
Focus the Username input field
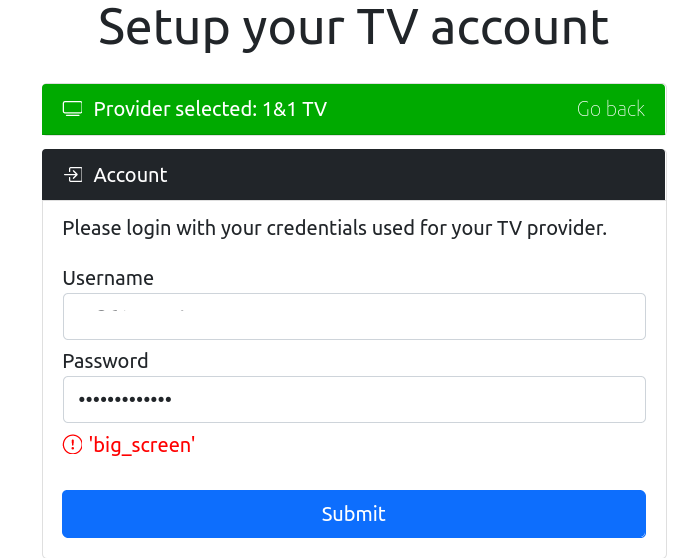pyautogui.click(x=354, y=316)
